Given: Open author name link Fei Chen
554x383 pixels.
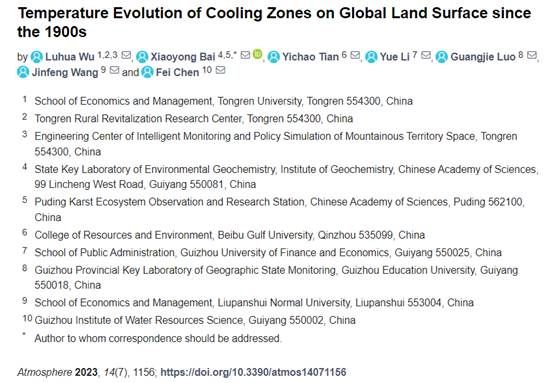Looking at the screenshot, I should point(177,72).
